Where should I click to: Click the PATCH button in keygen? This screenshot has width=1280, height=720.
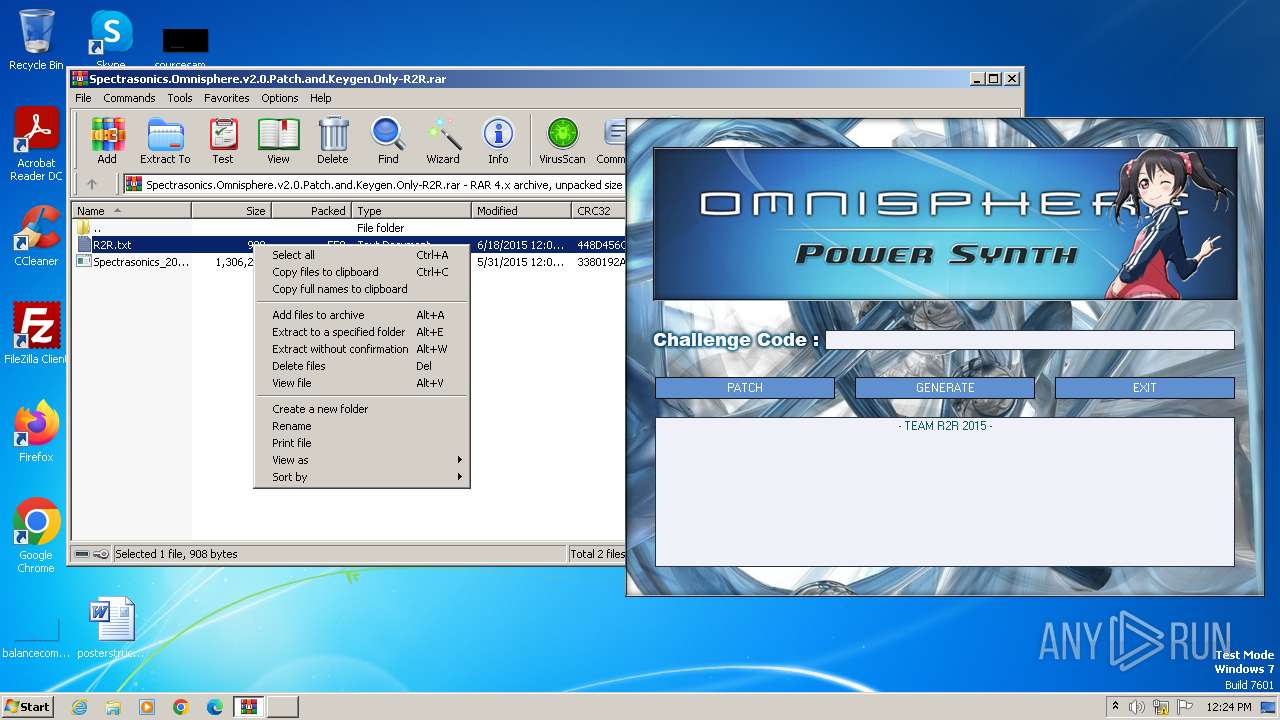pos(745,388)
